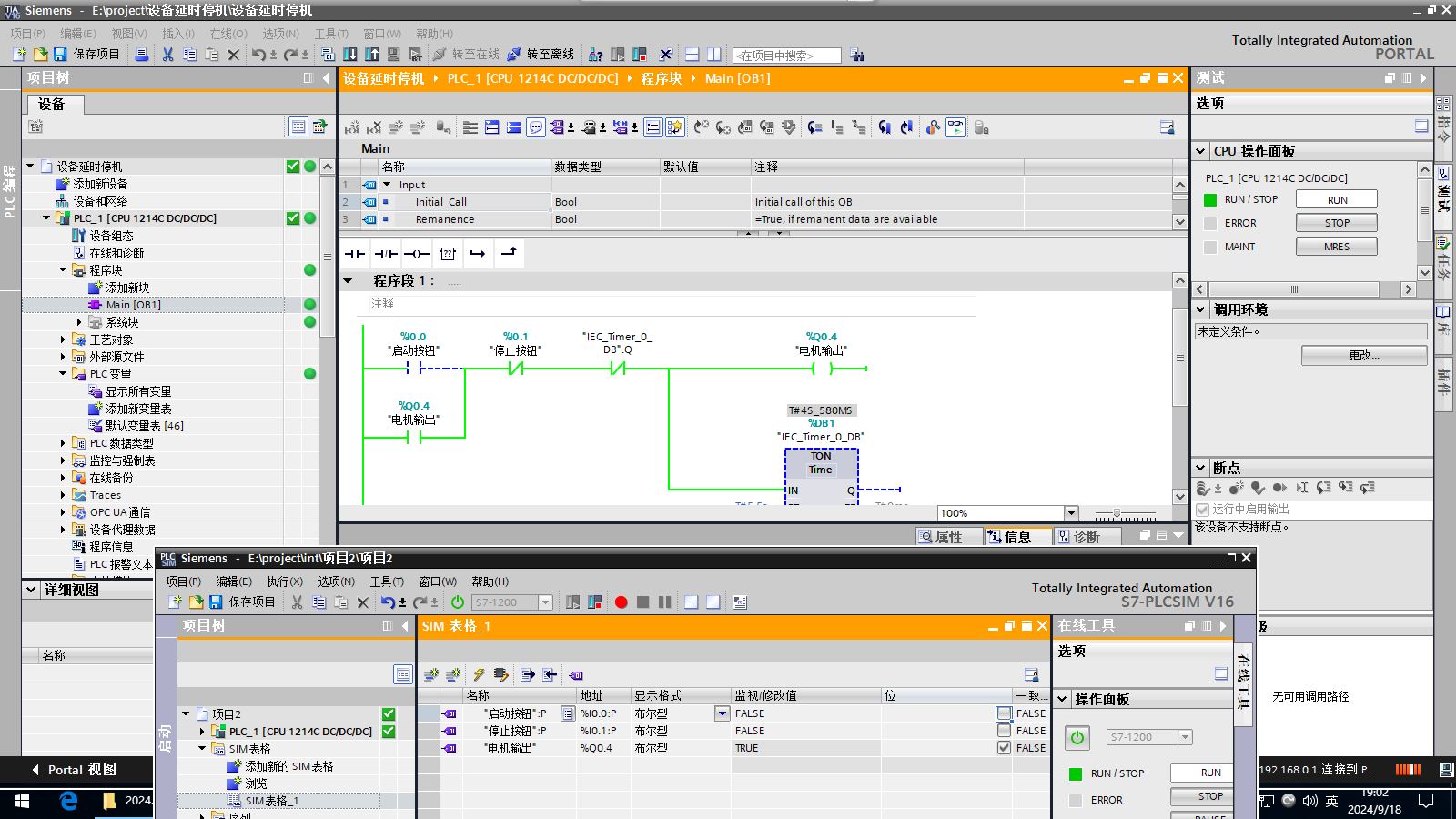Switch to 信息 tab in inspector
Image resolution: width=1456 pixels, height=819 pixels.
coord(1018,537)
